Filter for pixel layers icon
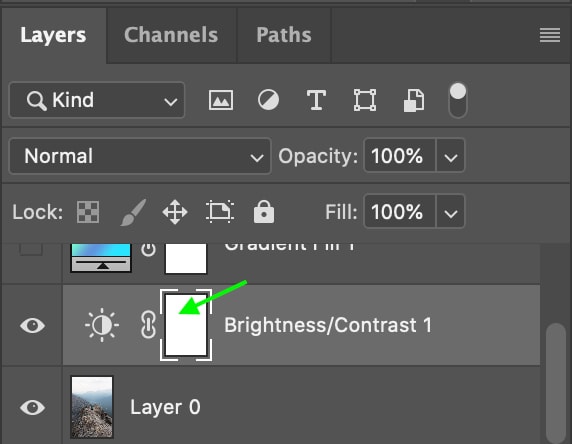 (221, 100)
